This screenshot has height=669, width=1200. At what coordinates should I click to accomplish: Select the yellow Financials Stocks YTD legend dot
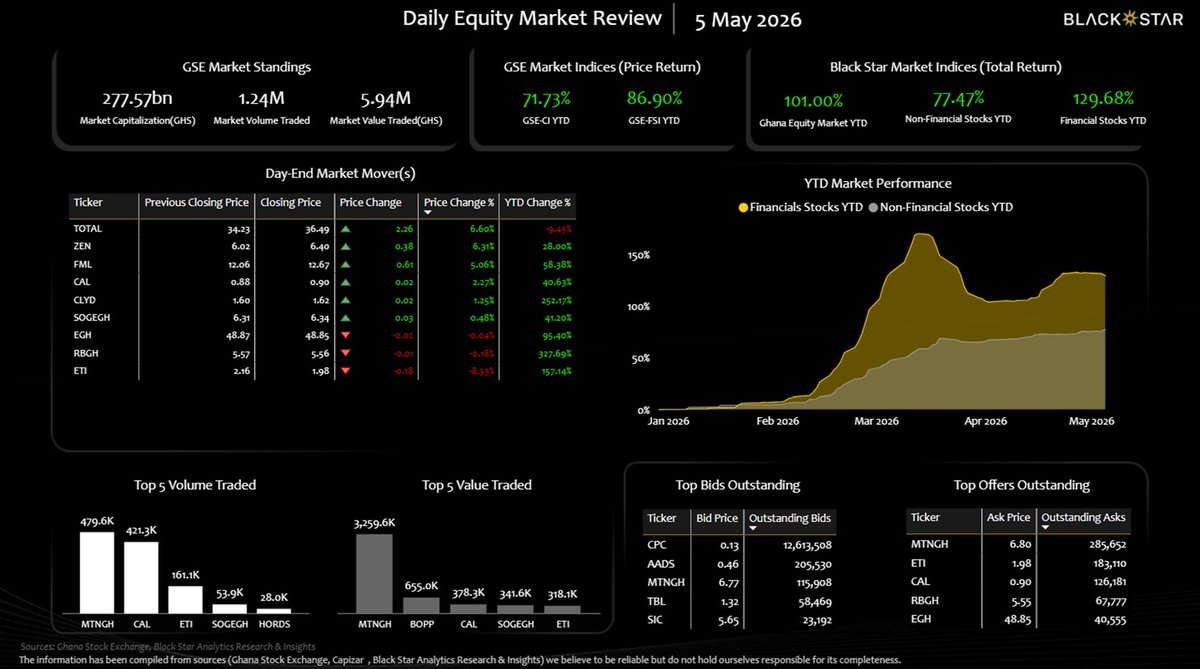coord(743,207)
